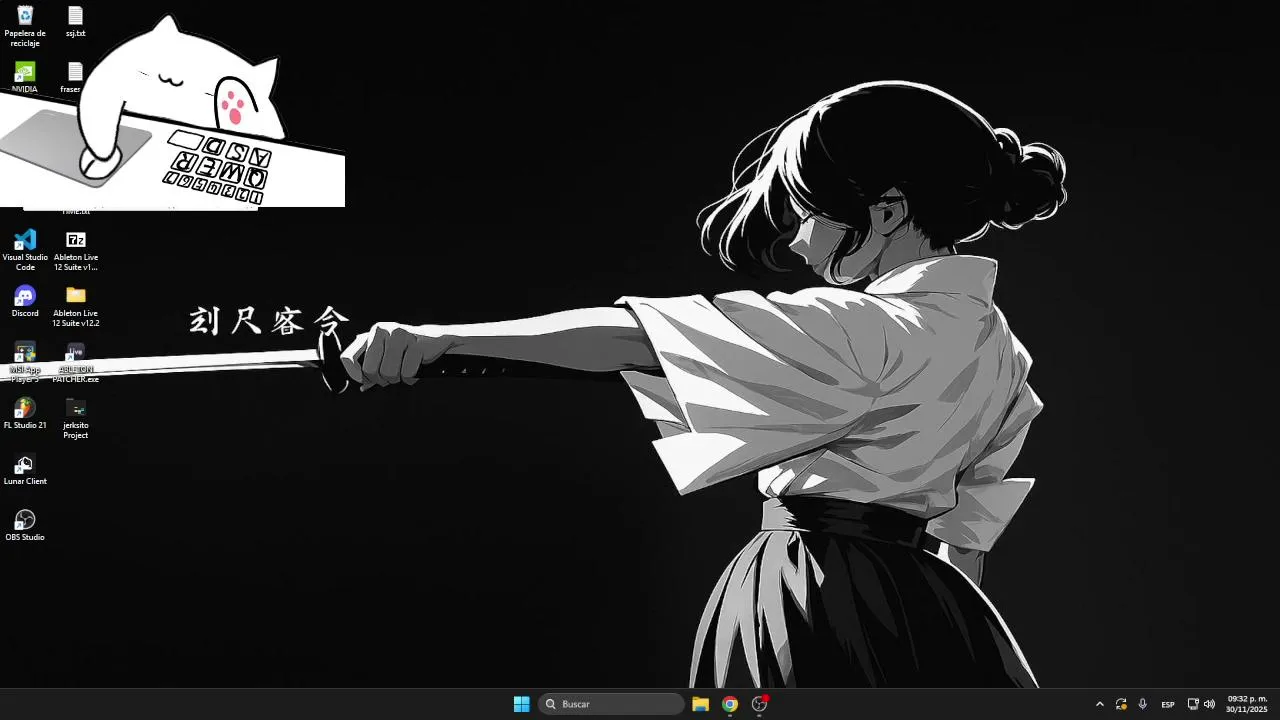Viewport: 1280px width, 720px height.
Task: Expand the hidden system tray icons chevron
Action: point(1100,704)
